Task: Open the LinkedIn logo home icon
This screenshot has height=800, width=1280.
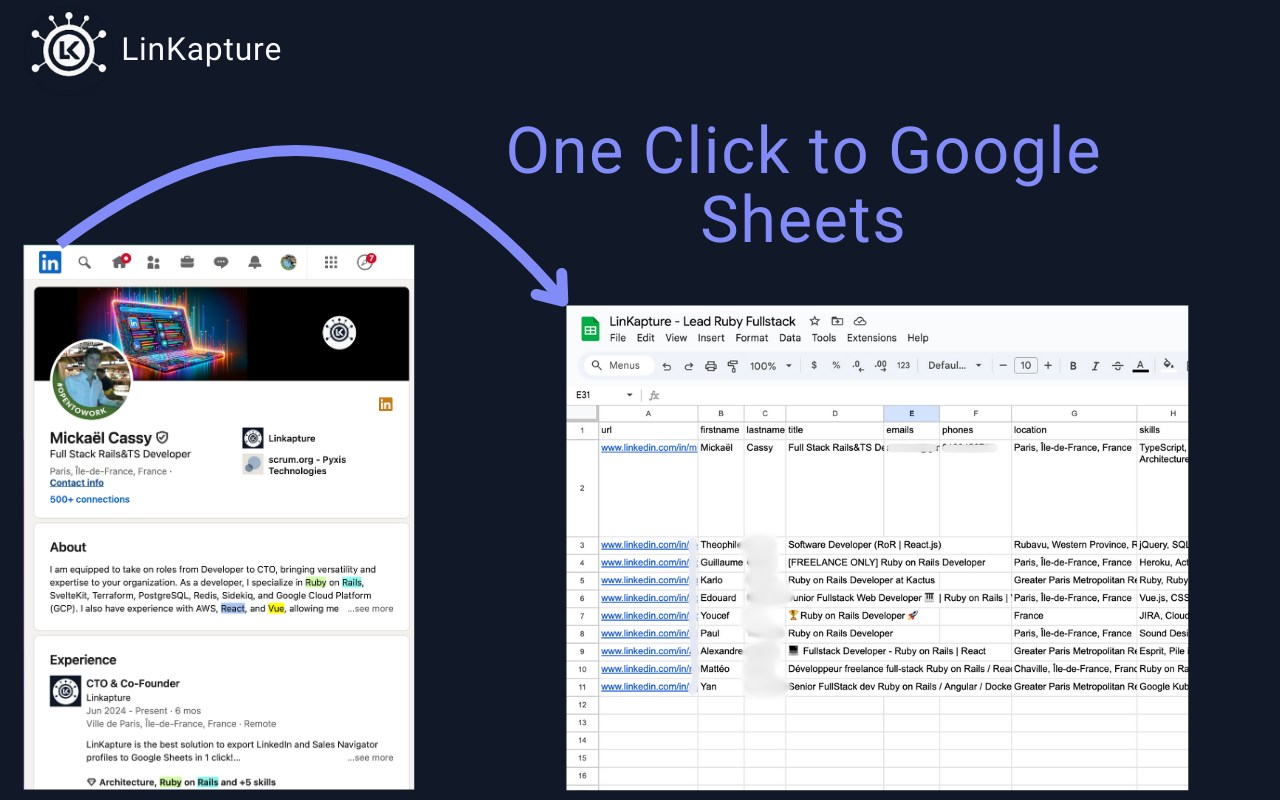Action: 50,262
